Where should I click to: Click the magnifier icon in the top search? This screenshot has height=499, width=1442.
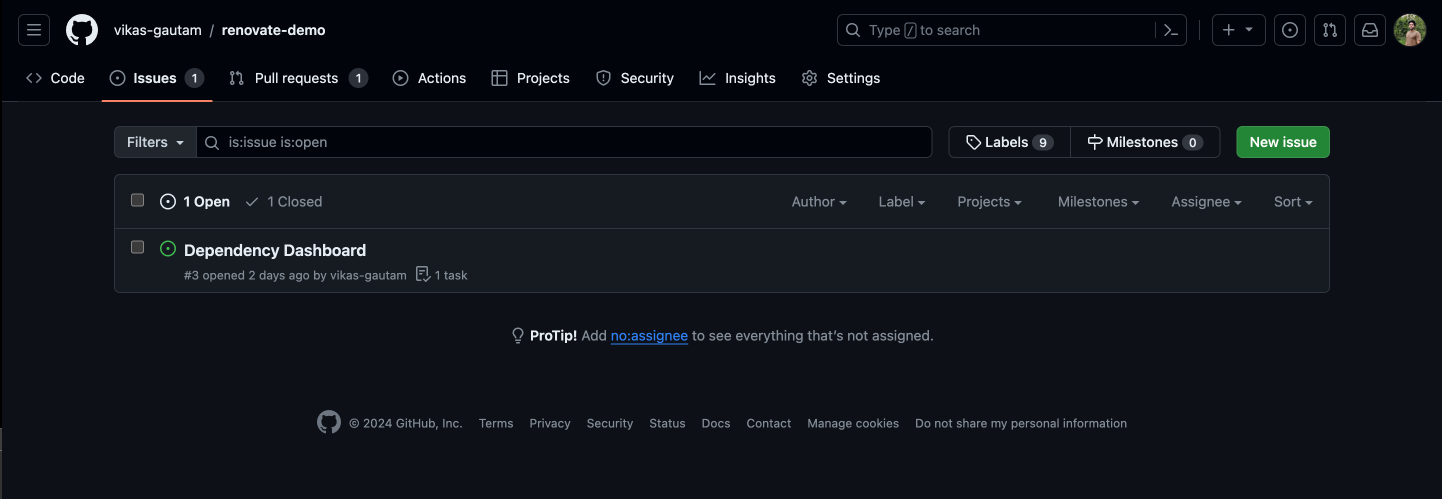853,30
